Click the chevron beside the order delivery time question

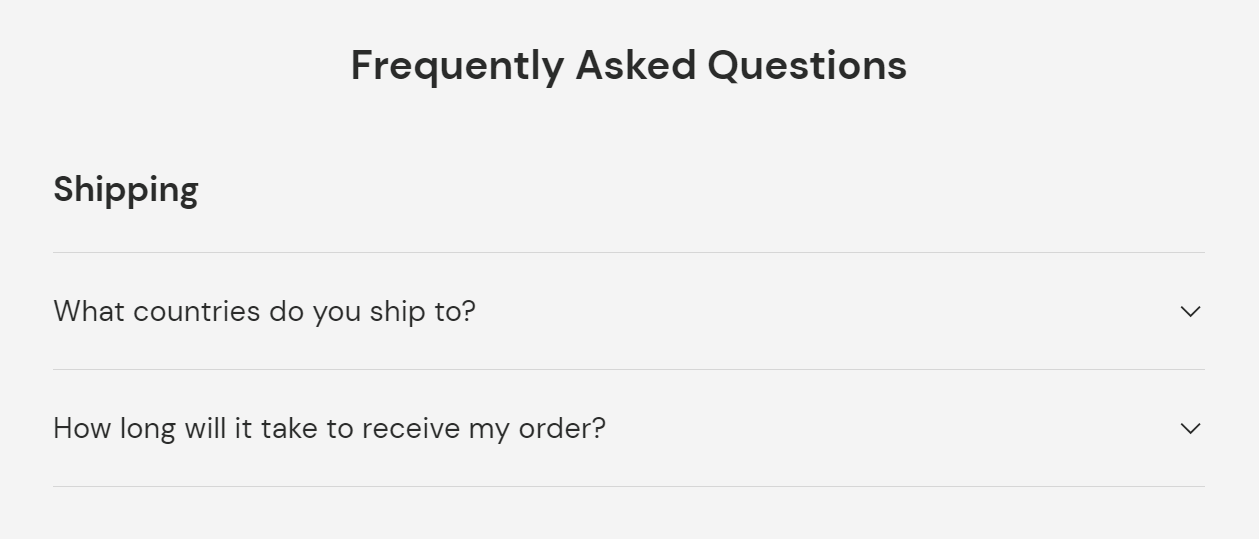pos(1190,428)
